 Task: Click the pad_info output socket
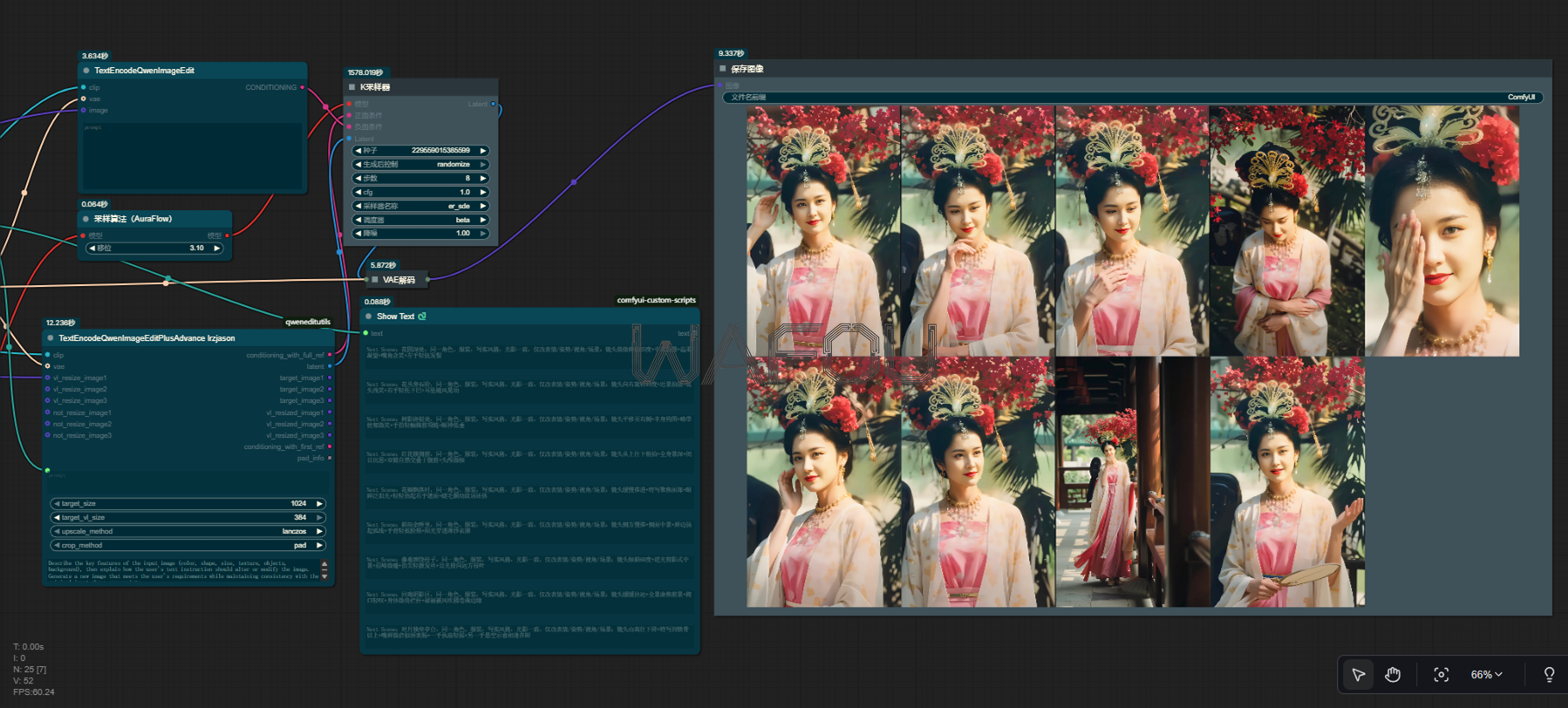tap(330, 459)
